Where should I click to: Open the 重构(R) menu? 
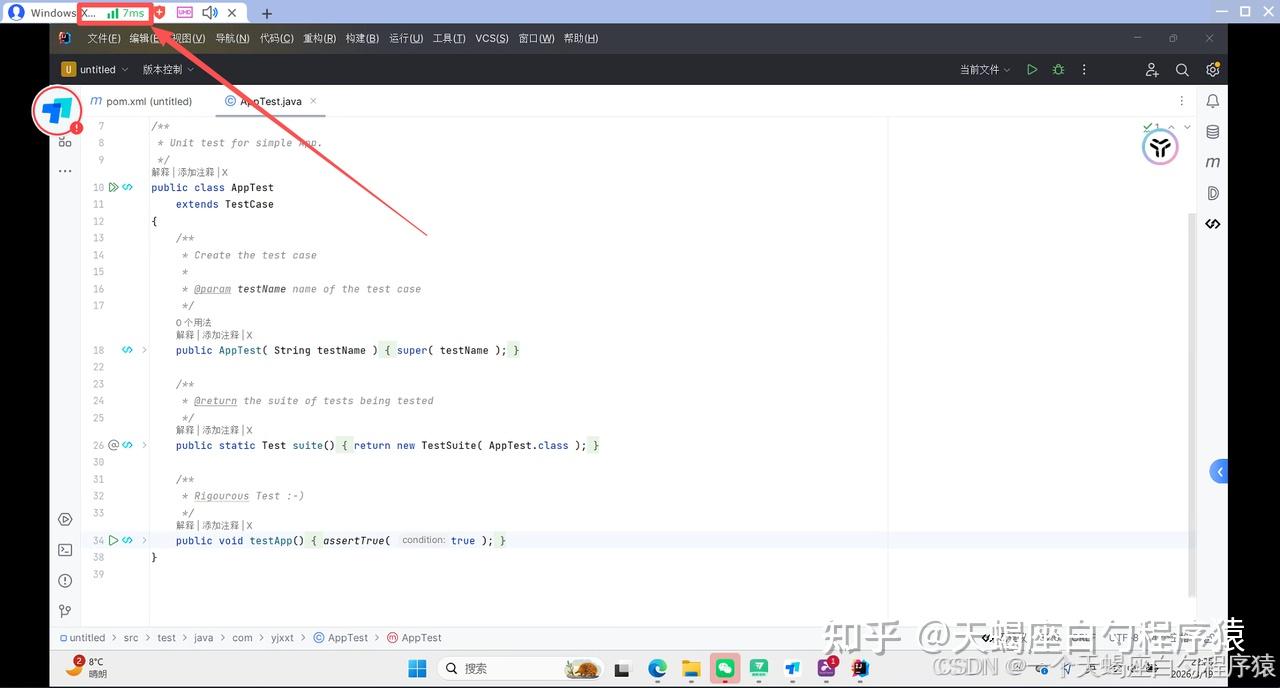pos(319,38)
